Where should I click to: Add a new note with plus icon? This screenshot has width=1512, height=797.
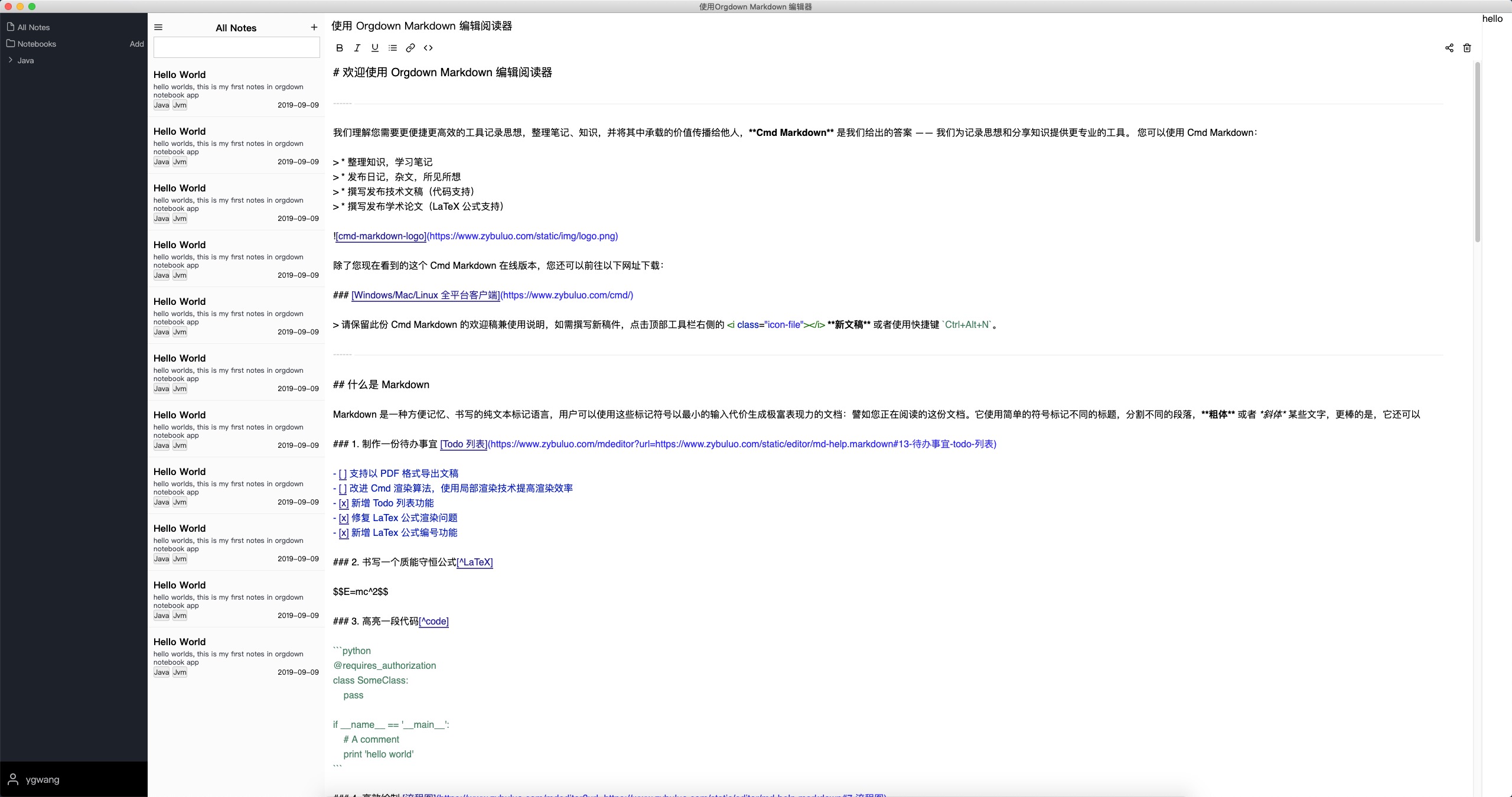[x=314, y=27]
